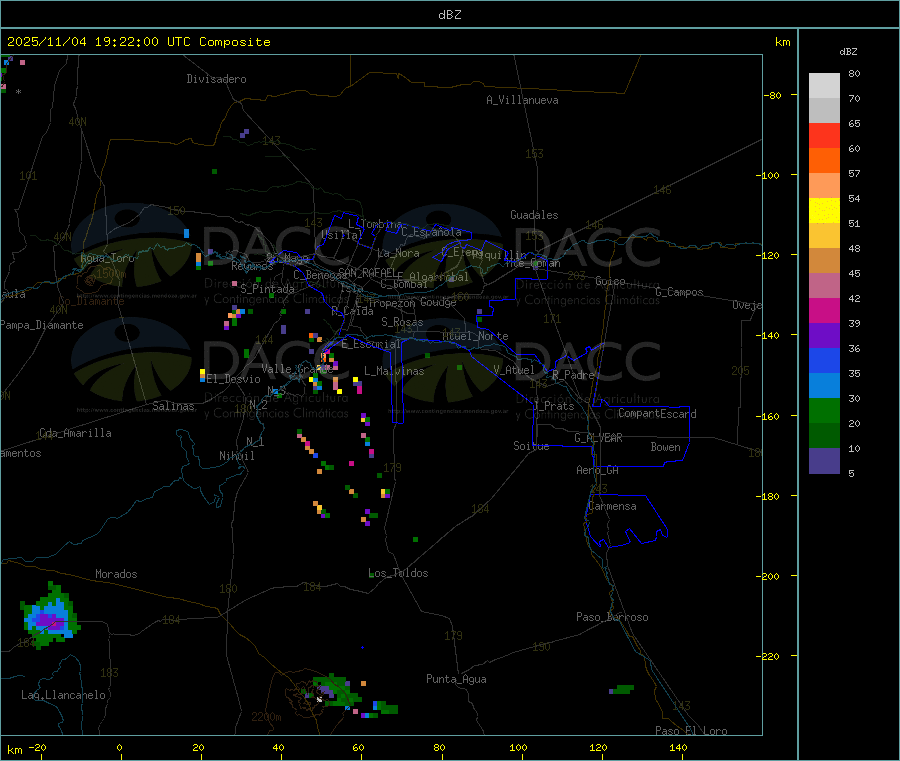Viewport: 900px width, 761px height.
Task: Click the Guadales map label
Action: (534, 215)
